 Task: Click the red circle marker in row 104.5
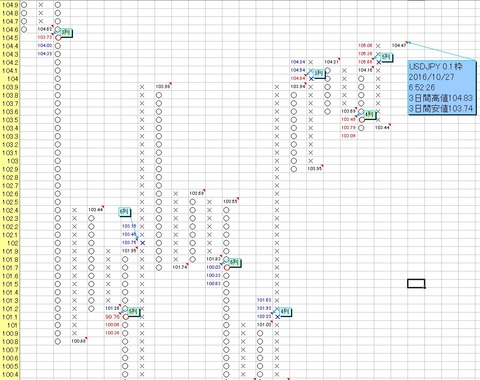(x=58, y=38)
